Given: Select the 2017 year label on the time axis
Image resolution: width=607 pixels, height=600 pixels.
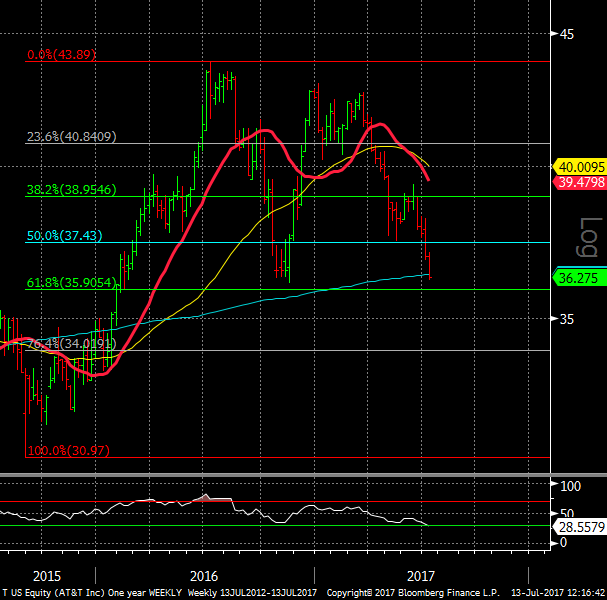Looking at the screenshot, I should point(421,576).
